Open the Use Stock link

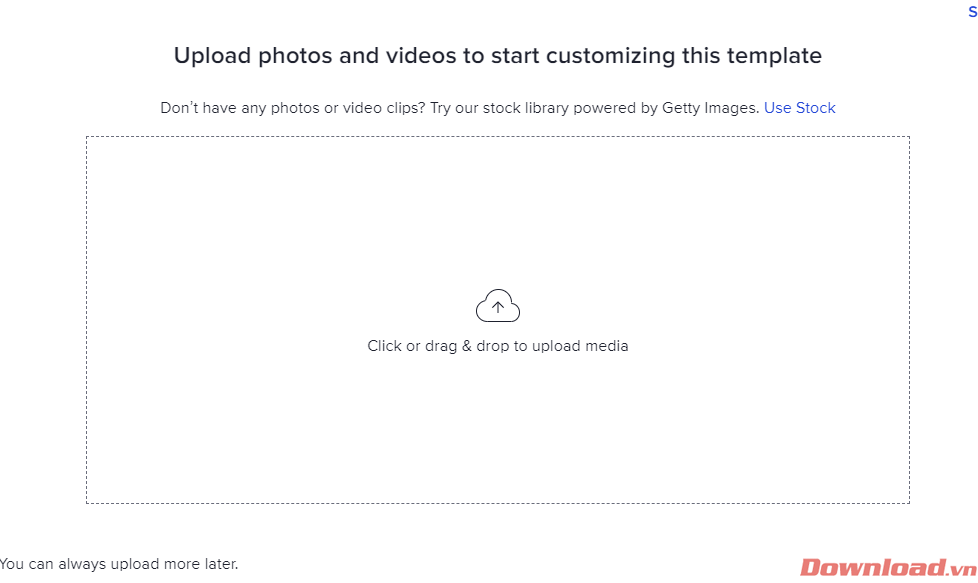tap(799, 108)
